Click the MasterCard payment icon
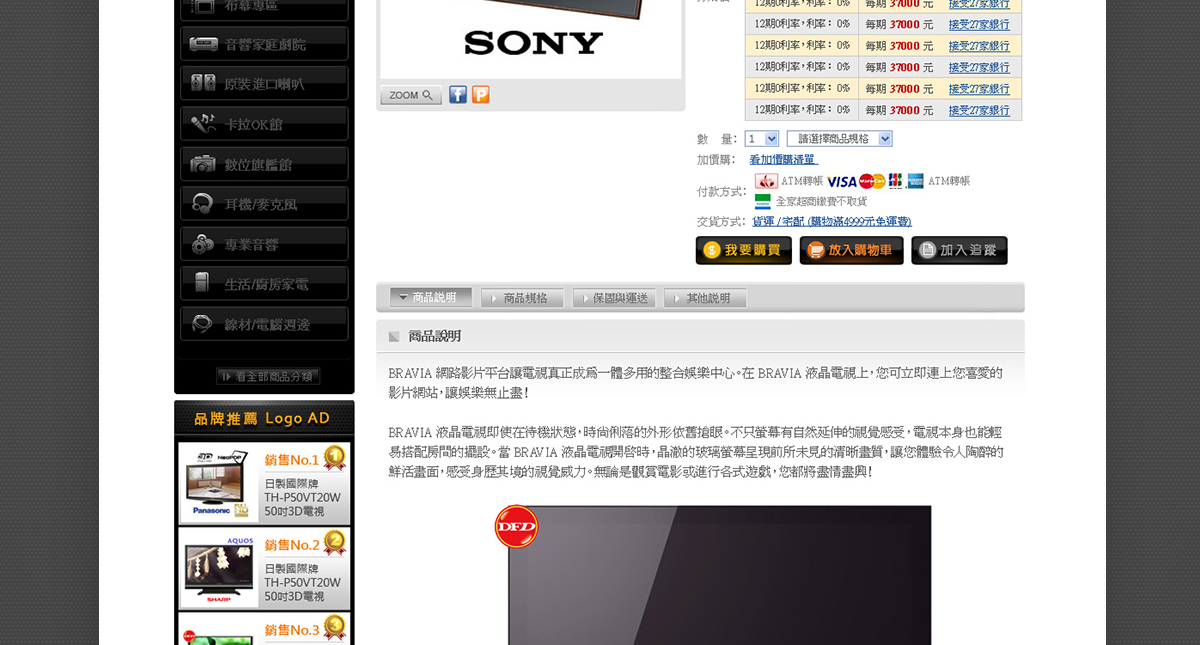 (872, 181)
